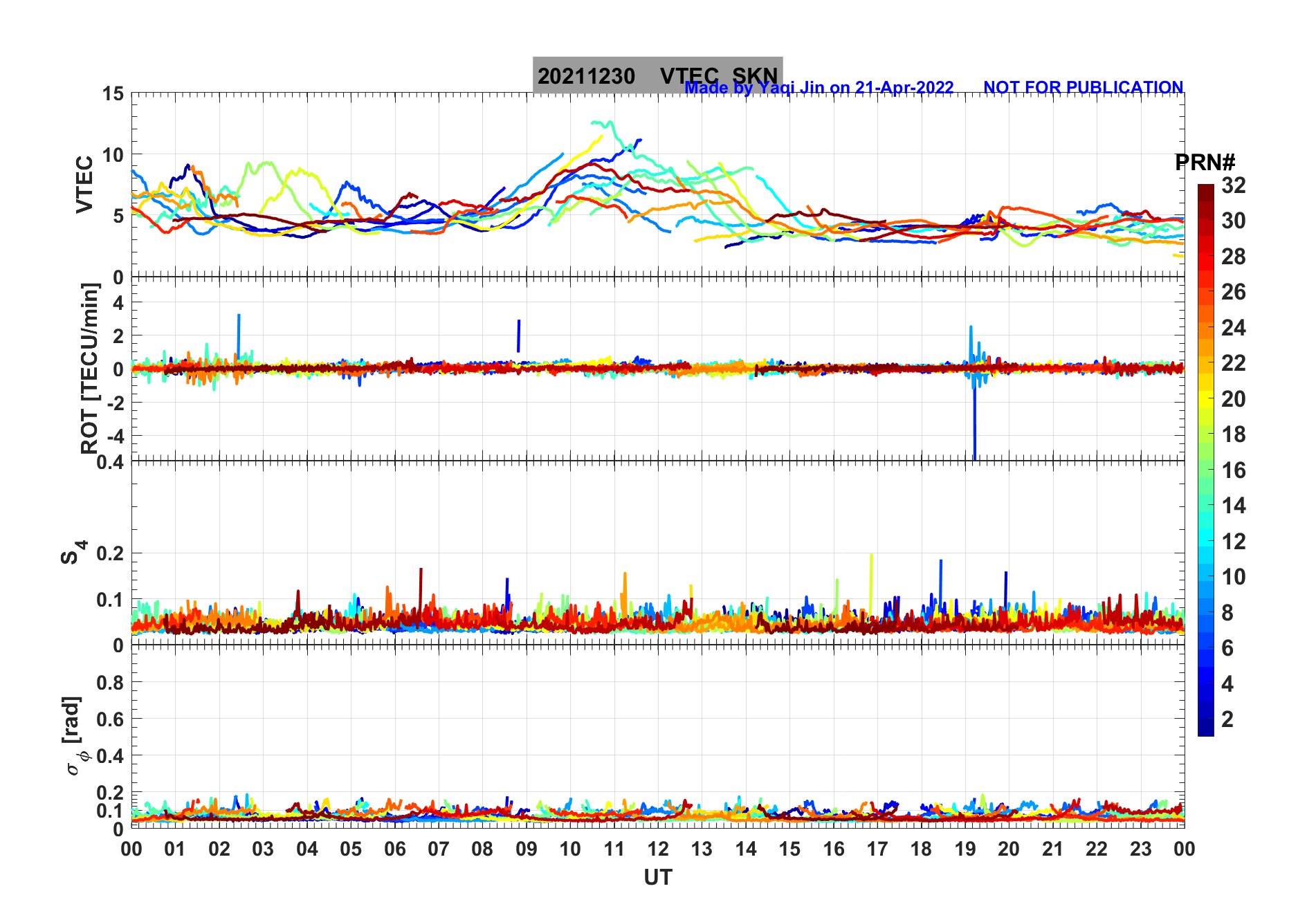
Task: Click the sigma-phi [rad] y-axis label
Action: click(75, 736)
